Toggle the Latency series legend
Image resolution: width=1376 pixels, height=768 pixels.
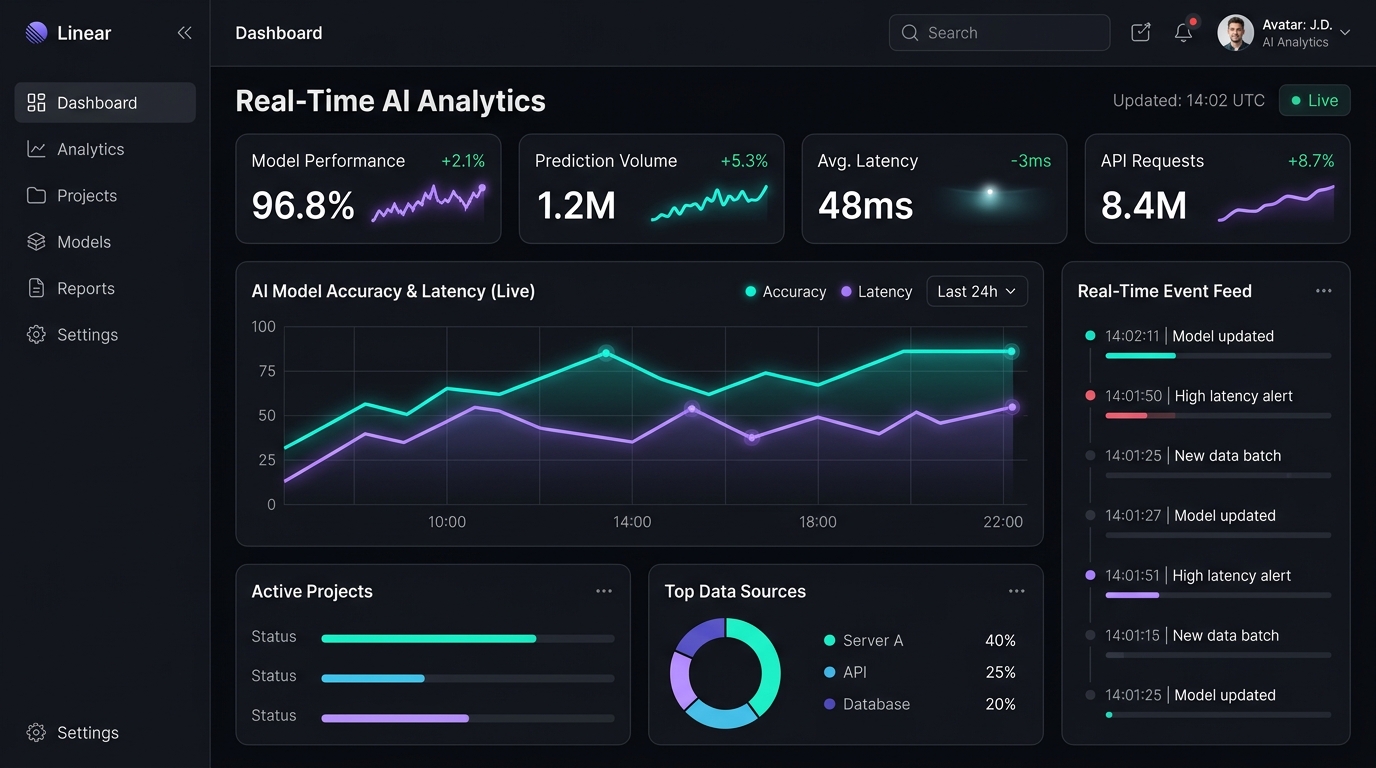tap(876, 292)
